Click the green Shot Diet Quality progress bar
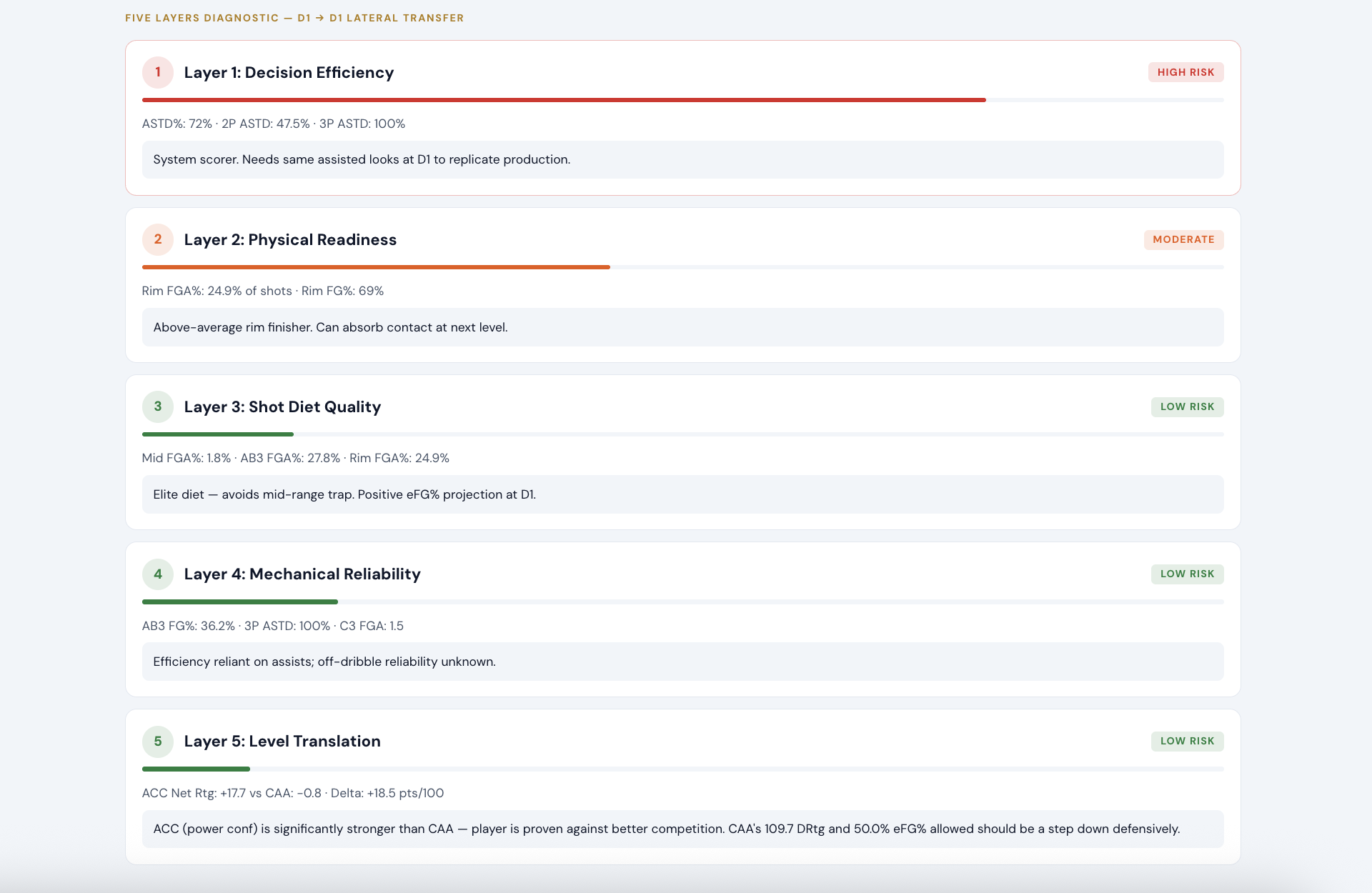This screenshot has height=893, width=1372. pos(218,434)
